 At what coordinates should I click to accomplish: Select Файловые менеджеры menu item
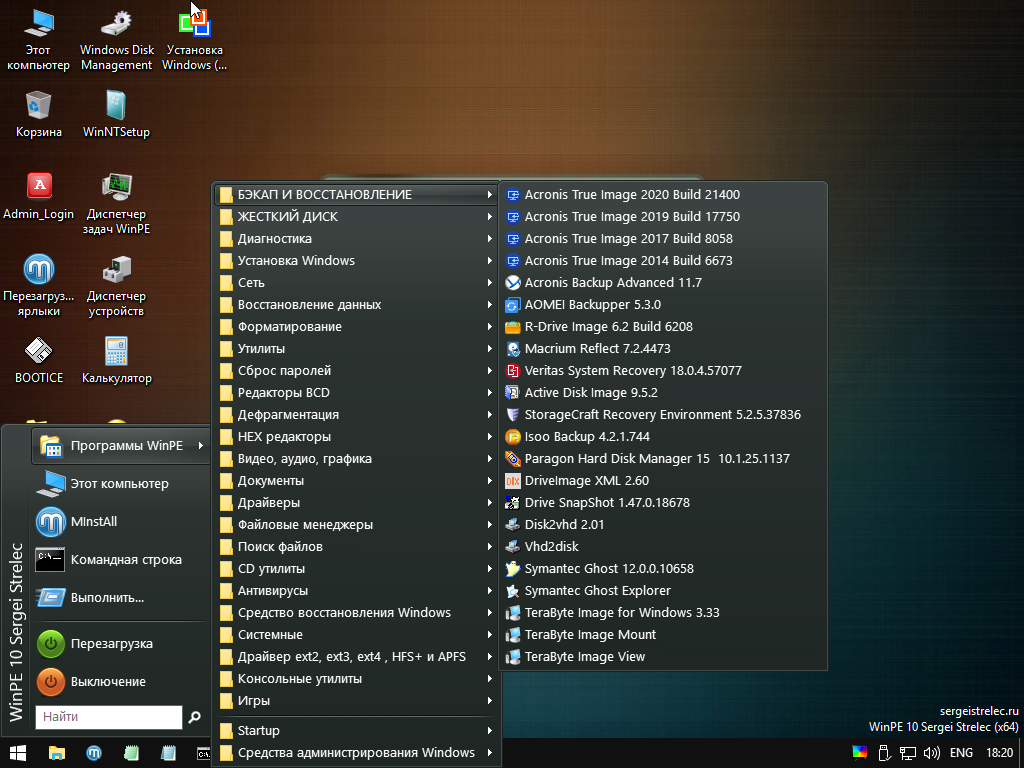[x=356, y=524]
